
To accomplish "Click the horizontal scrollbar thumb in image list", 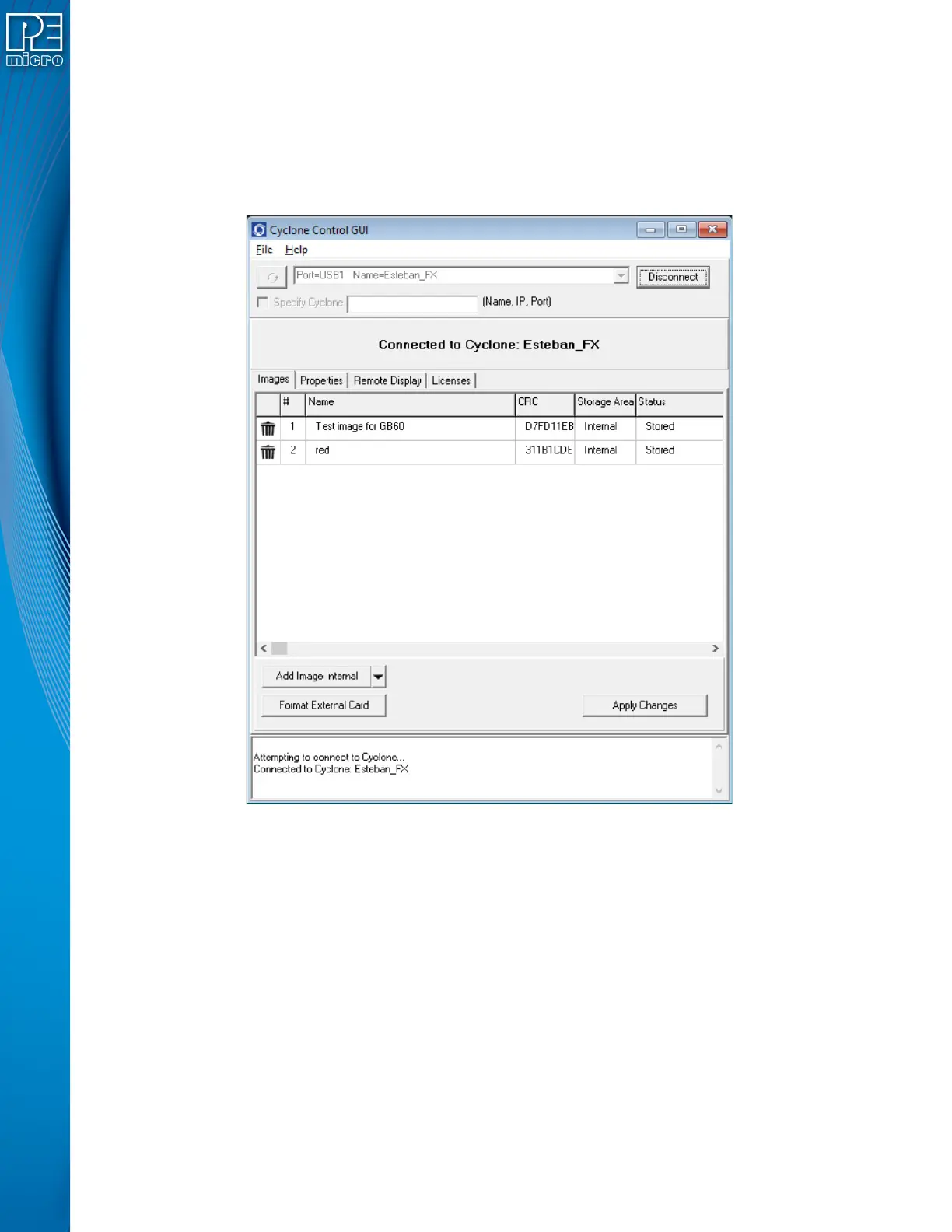I will (279, 649).
